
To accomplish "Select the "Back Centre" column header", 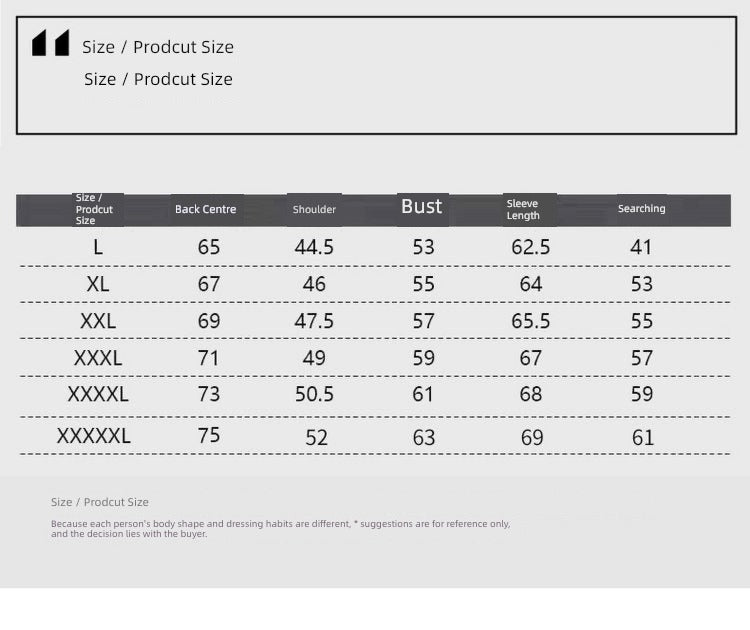I will pos(206,209).
